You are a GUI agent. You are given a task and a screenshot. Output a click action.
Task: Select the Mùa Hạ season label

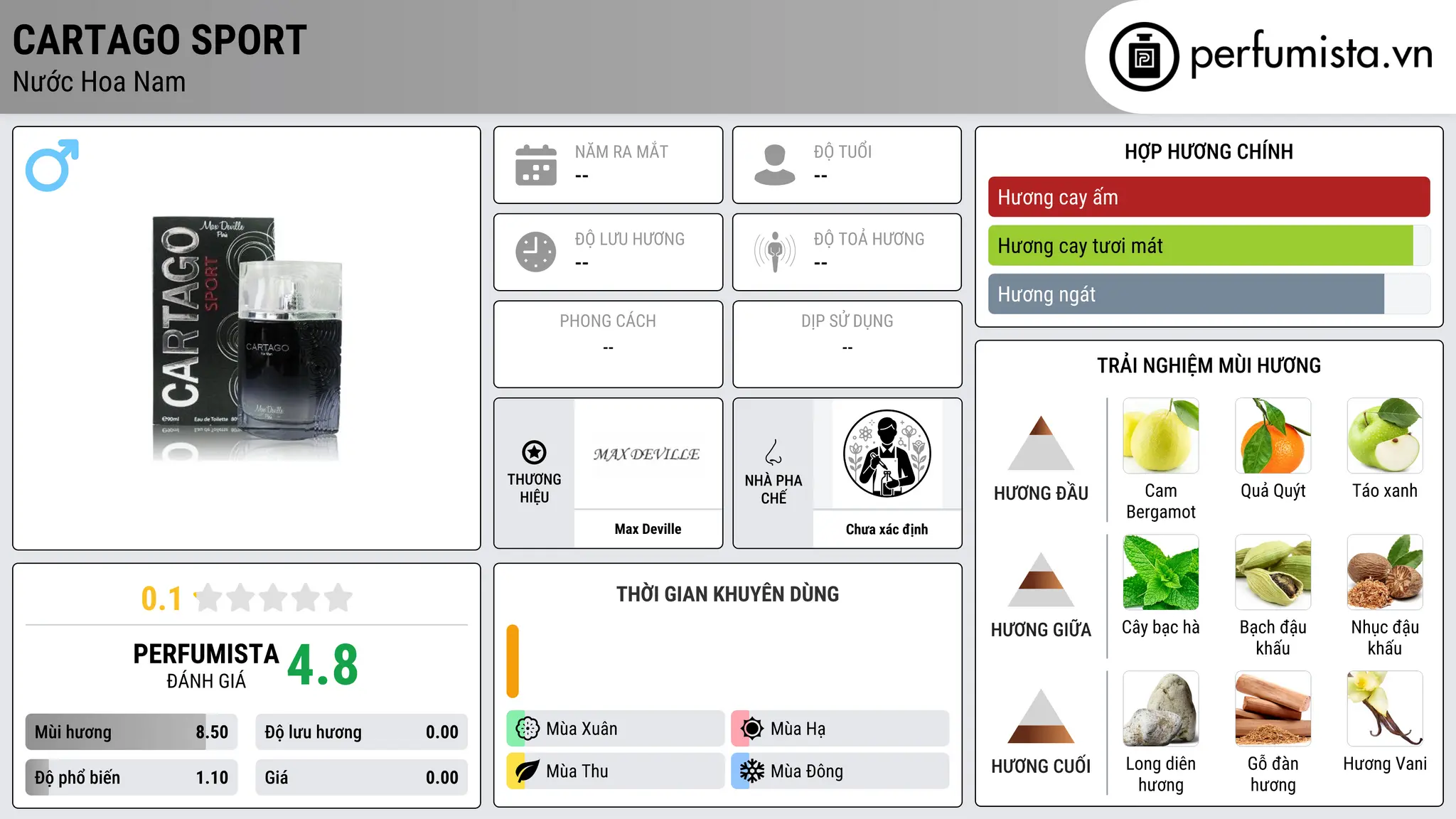coord(798,729)
